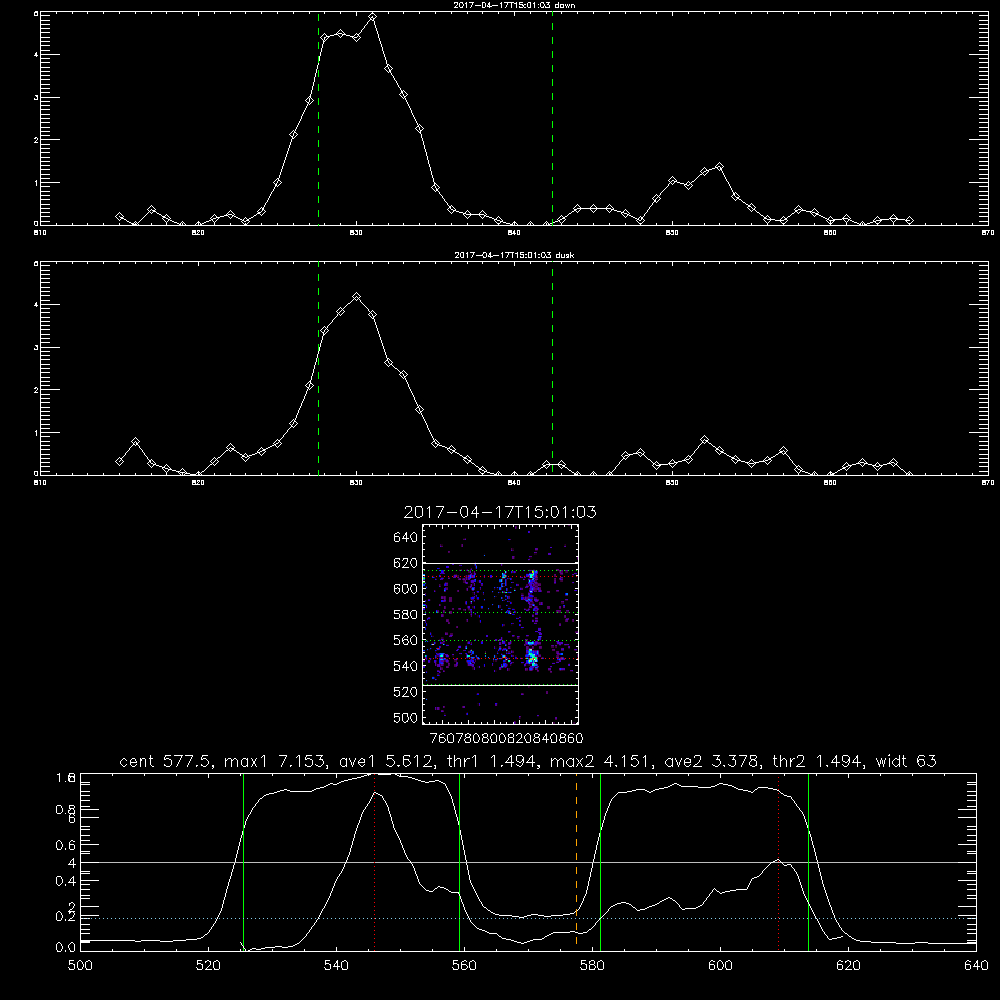Click the x-axis label '580' on the bottom plot
The image size is (1000, 1000).
[x=592, y=966]
